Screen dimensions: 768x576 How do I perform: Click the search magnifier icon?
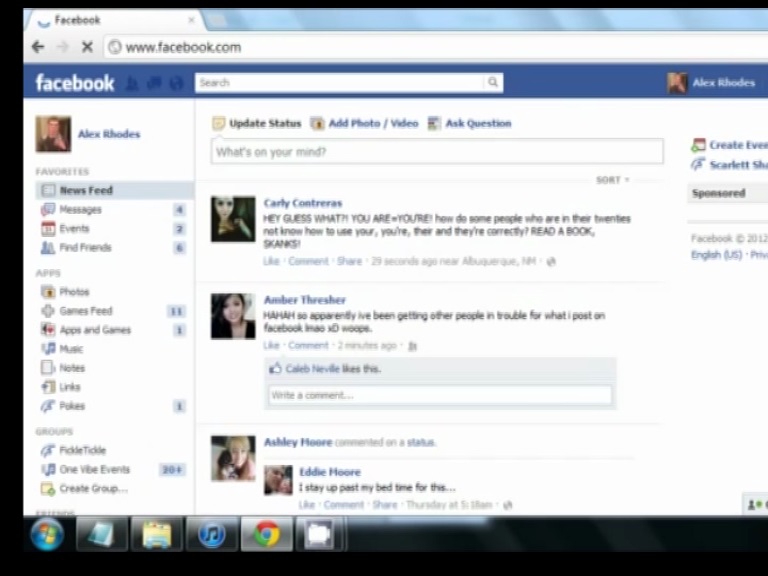click(x=492, y=83)
